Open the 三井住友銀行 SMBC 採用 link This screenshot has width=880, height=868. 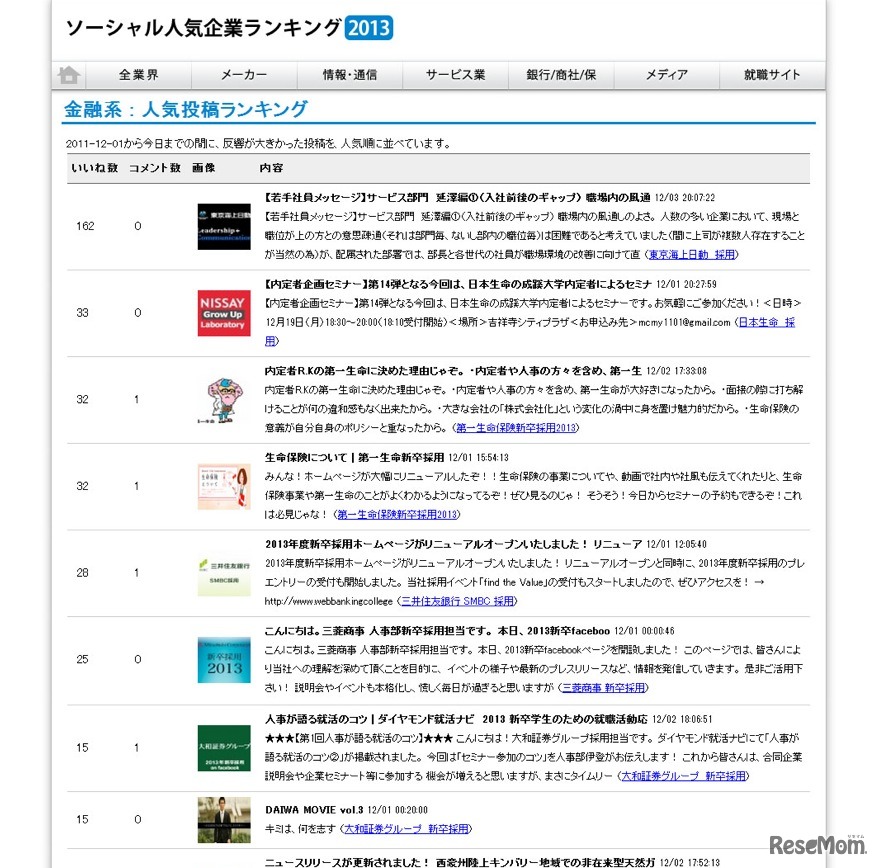[457, 601]
